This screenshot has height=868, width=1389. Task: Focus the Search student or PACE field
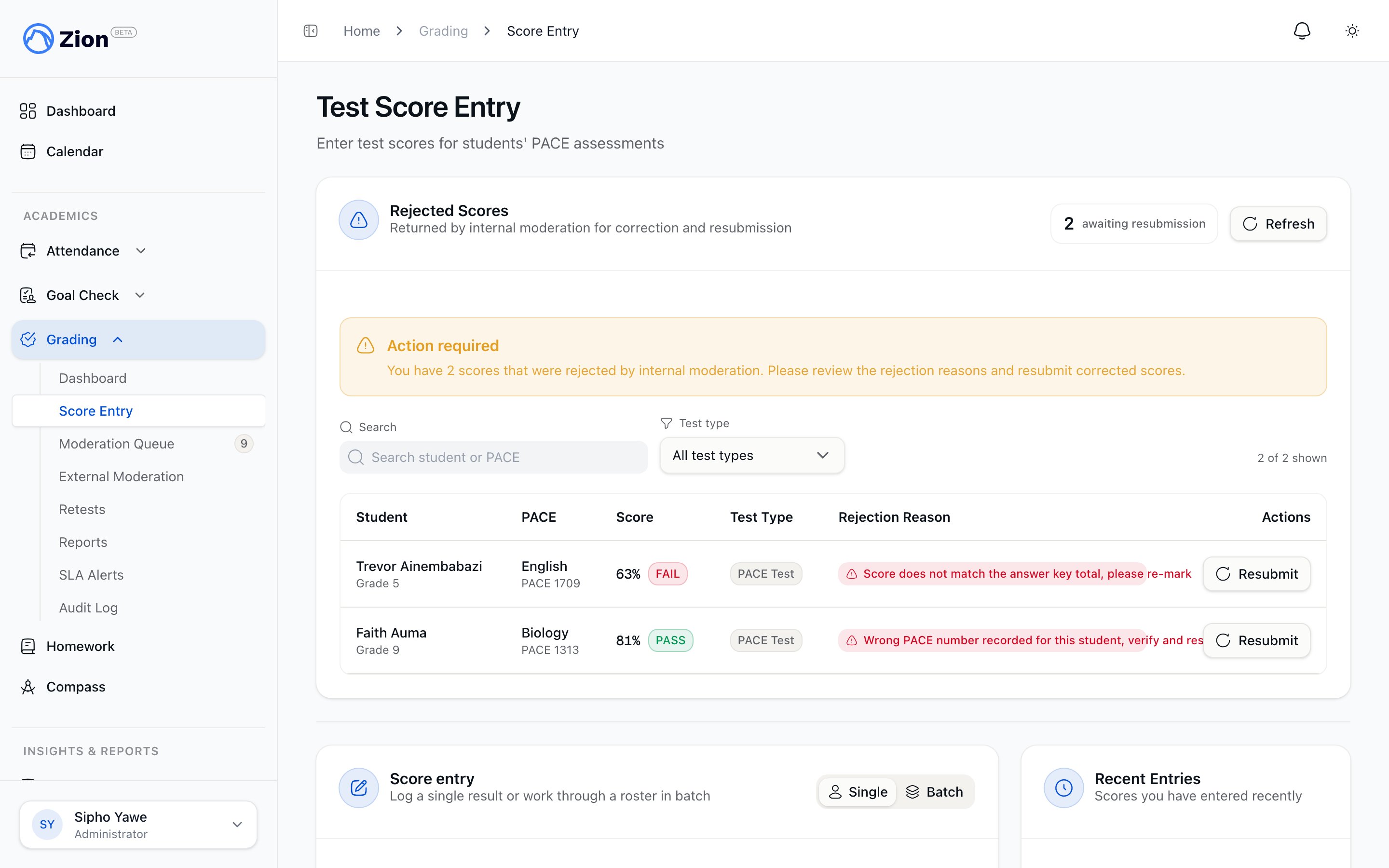[x=493, y=457]
